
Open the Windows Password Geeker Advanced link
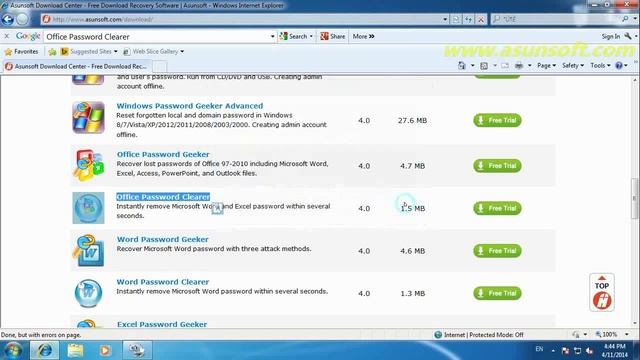click(190, 106)
